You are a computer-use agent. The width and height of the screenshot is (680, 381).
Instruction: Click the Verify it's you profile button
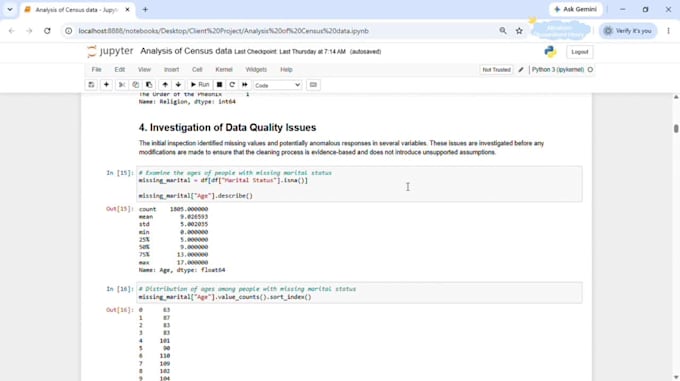click(628, 31)
